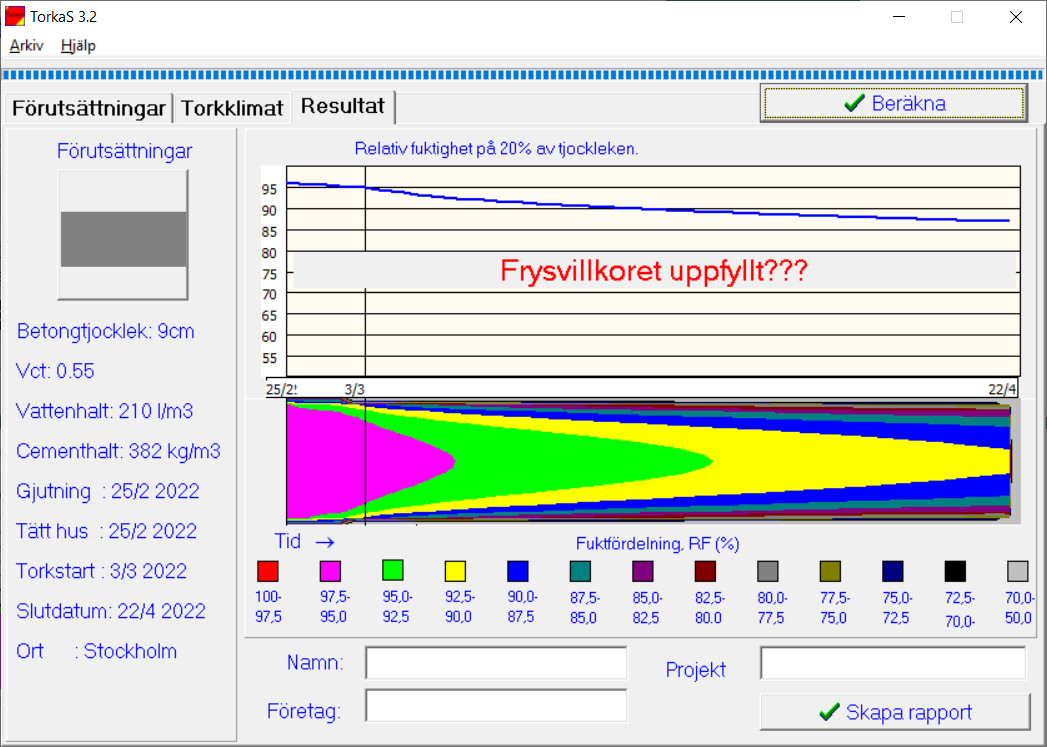1047x747 pixels.
Task: Click the 'Tätt hus : 25/2 2022' text
Action: 106,531
